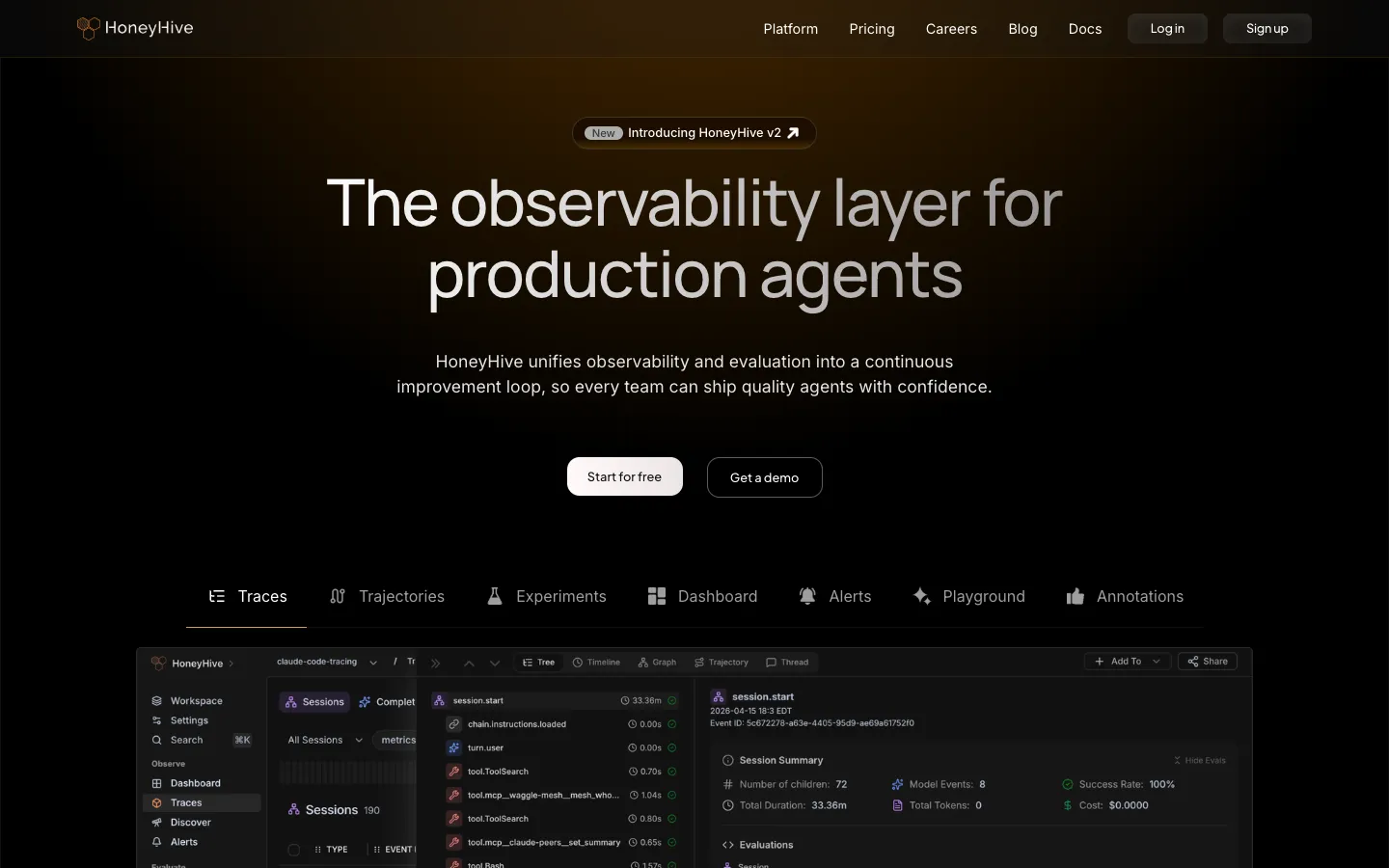The width and height of the screenshot is (1389, 868).
Task: Open the Add To dropdown
Action: [1128, 662]
